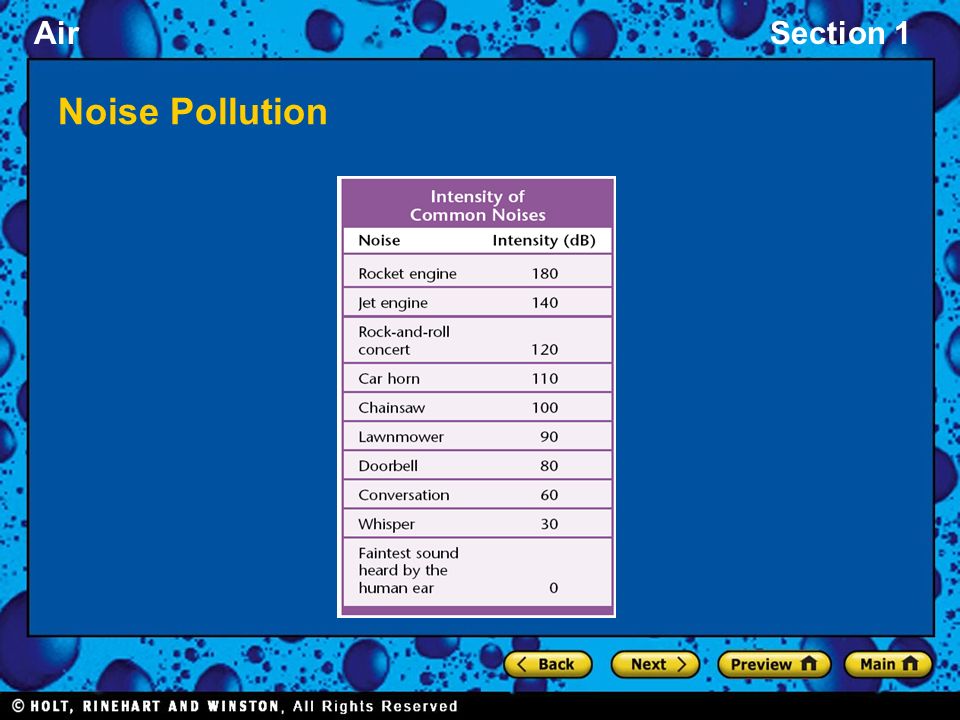Screen dimensions: 960x720
Task: Click the Noise Pollution slide title
Action: [x=193, y=111]
